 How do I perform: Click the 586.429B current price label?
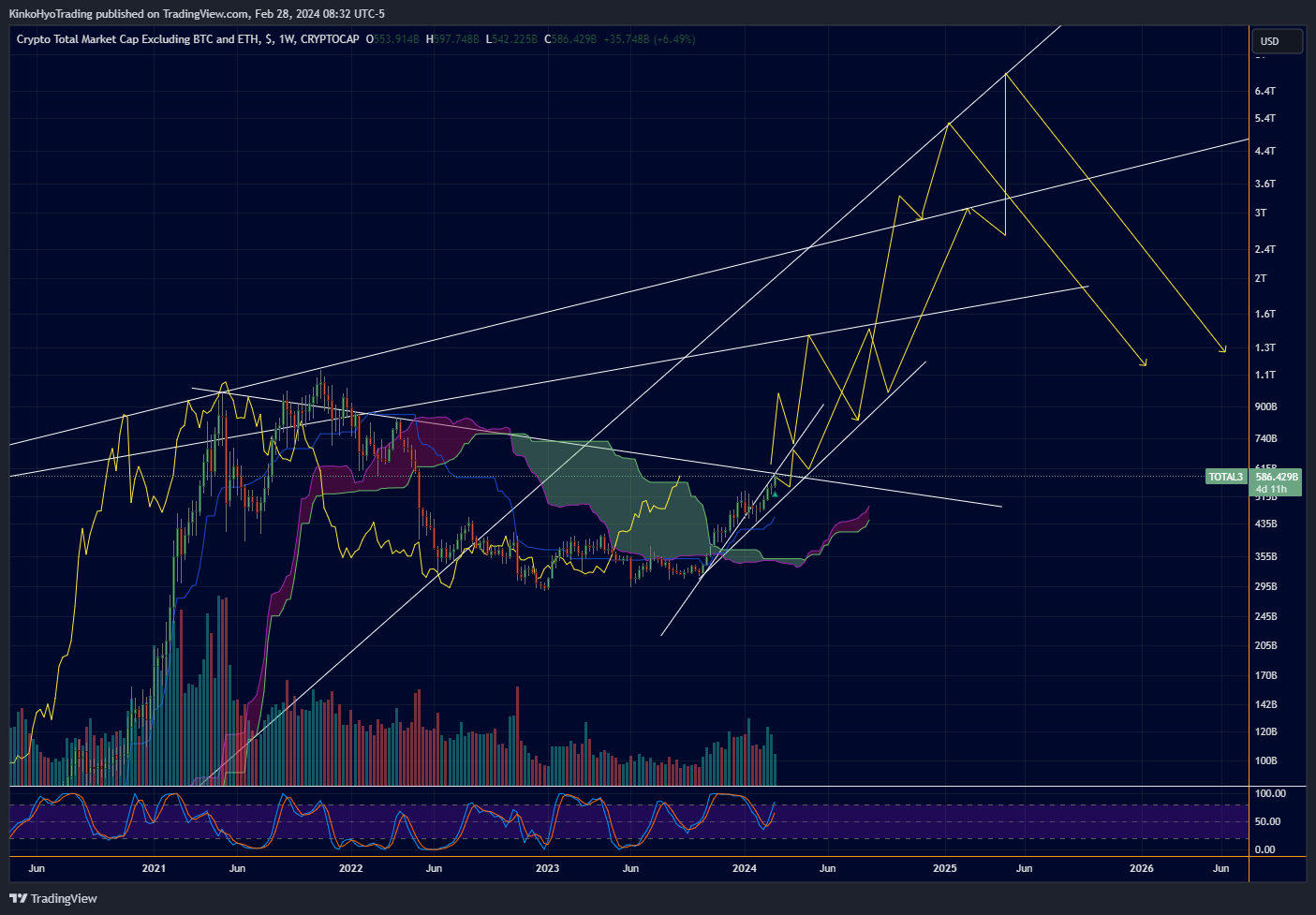pos(1277,477)
